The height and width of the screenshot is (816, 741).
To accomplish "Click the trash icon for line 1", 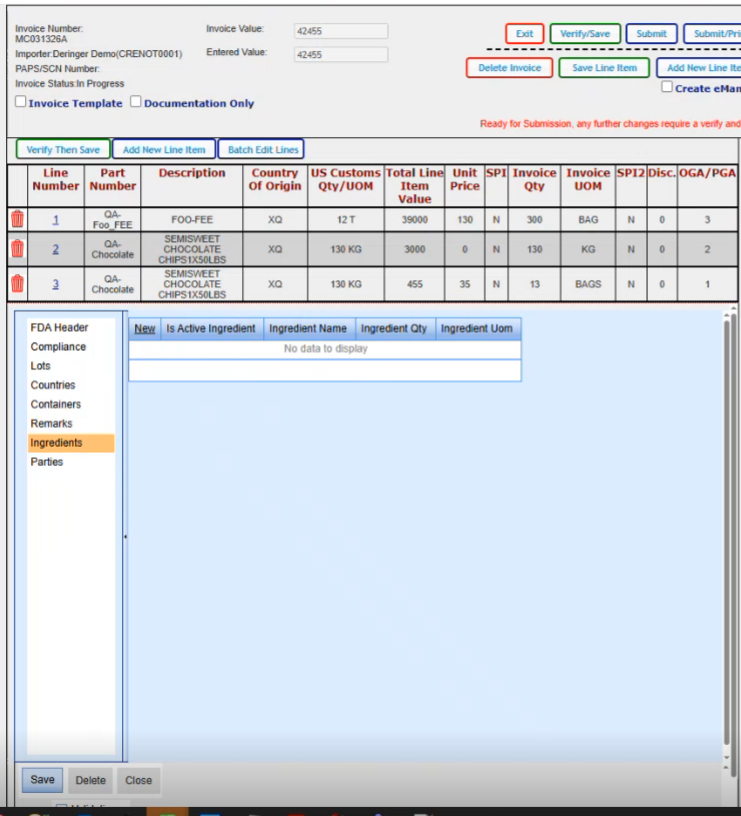I will [17, 219].
